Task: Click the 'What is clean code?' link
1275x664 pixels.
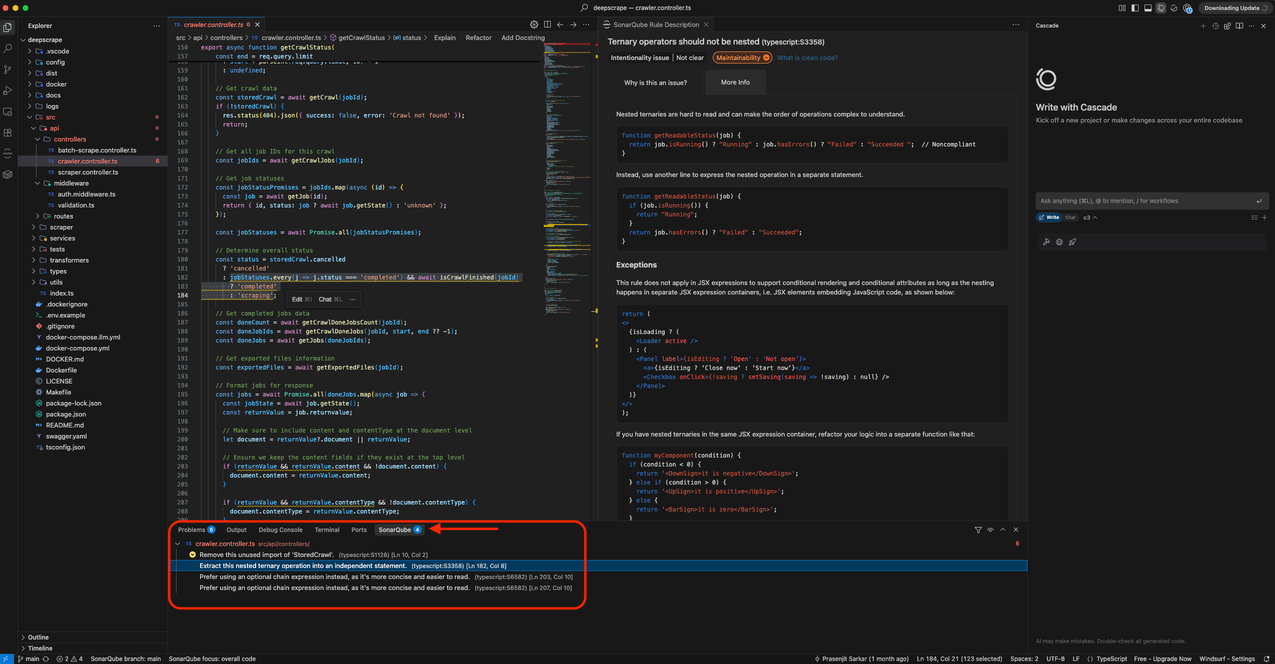Action: 806,58
